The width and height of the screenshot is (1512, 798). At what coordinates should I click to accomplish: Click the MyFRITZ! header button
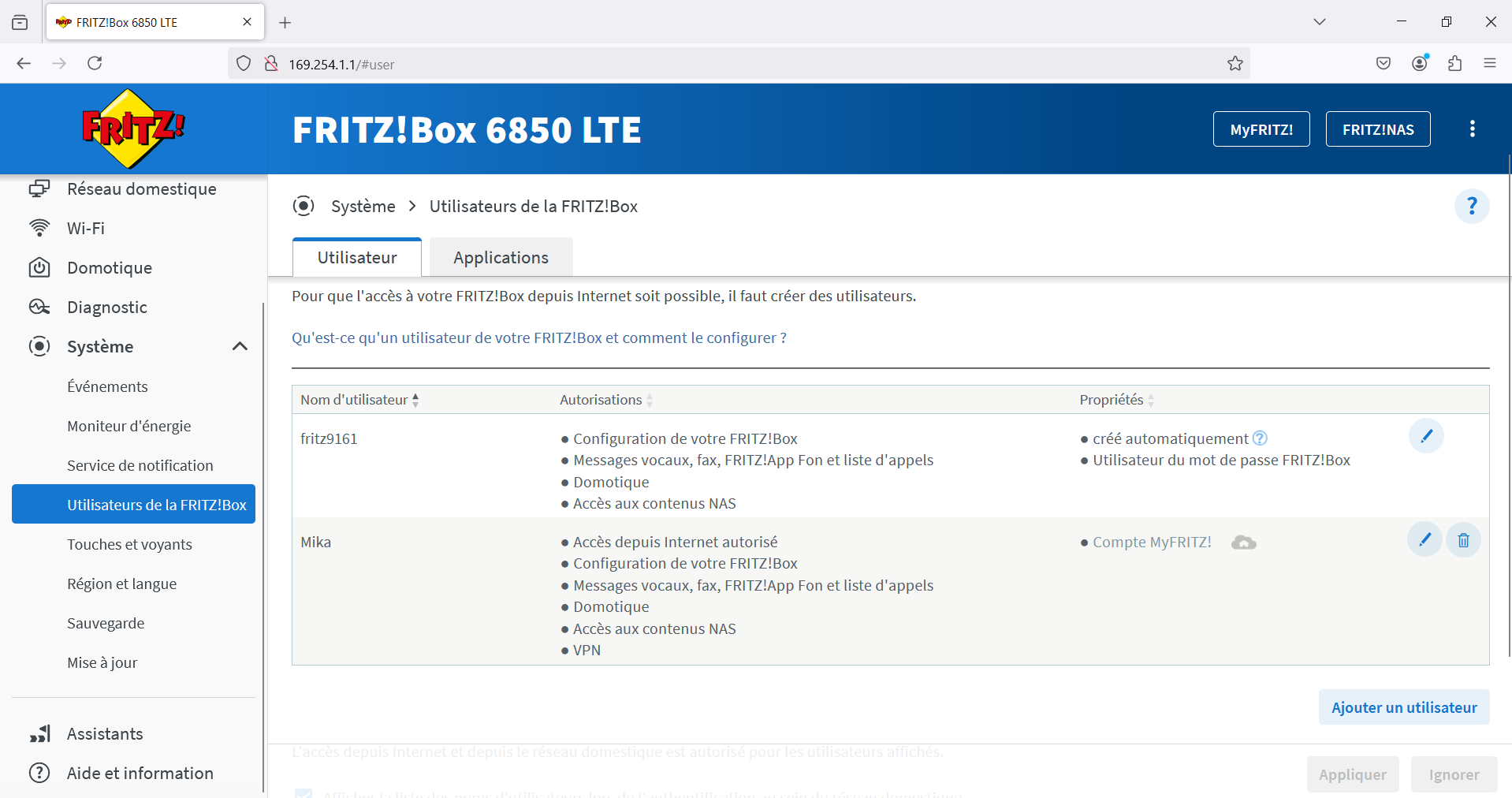point(1261,129)
